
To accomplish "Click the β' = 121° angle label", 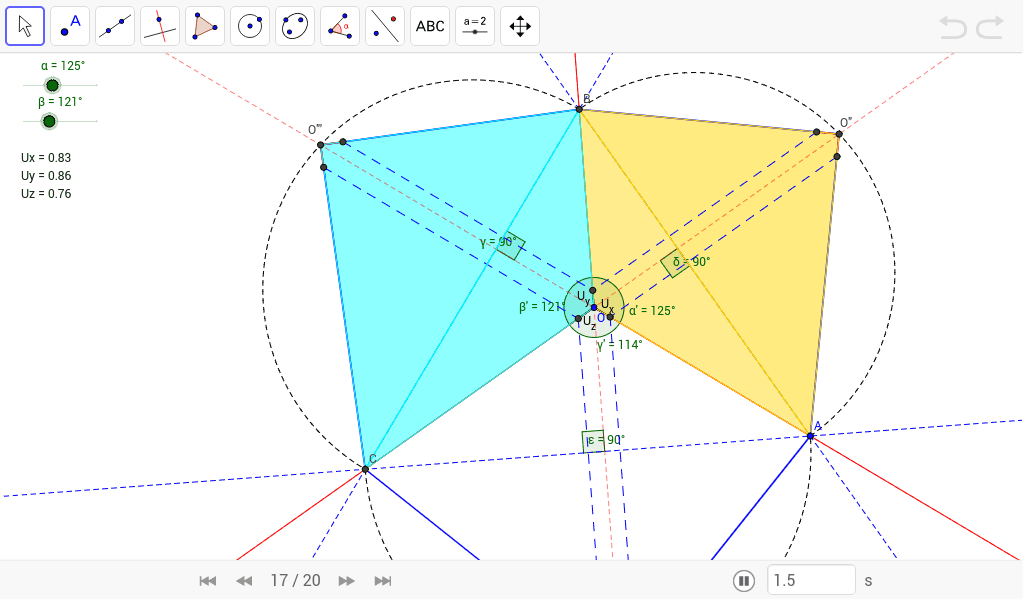I will coord(541,307).
